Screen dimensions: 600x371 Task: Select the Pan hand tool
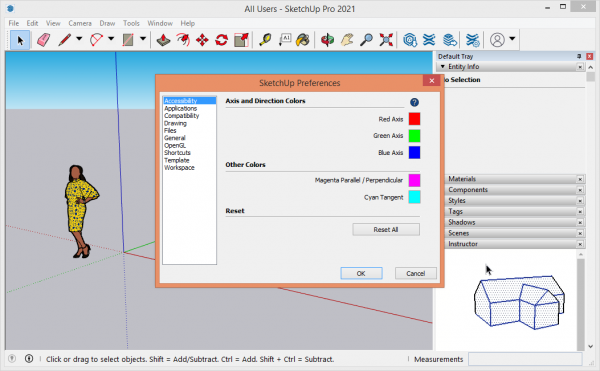pos(347,40)
